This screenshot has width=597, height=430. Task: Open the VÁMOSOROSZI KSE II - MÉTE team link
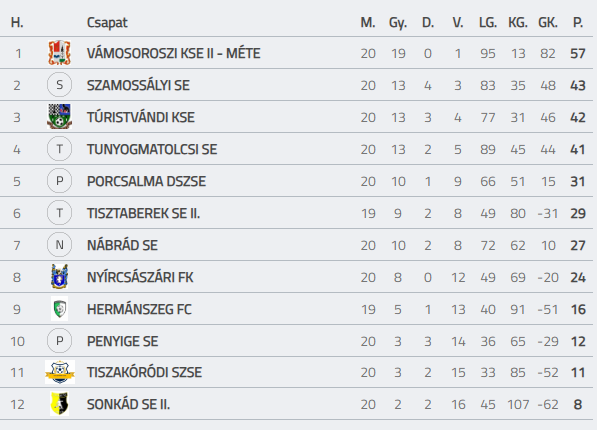pos(174,53)
